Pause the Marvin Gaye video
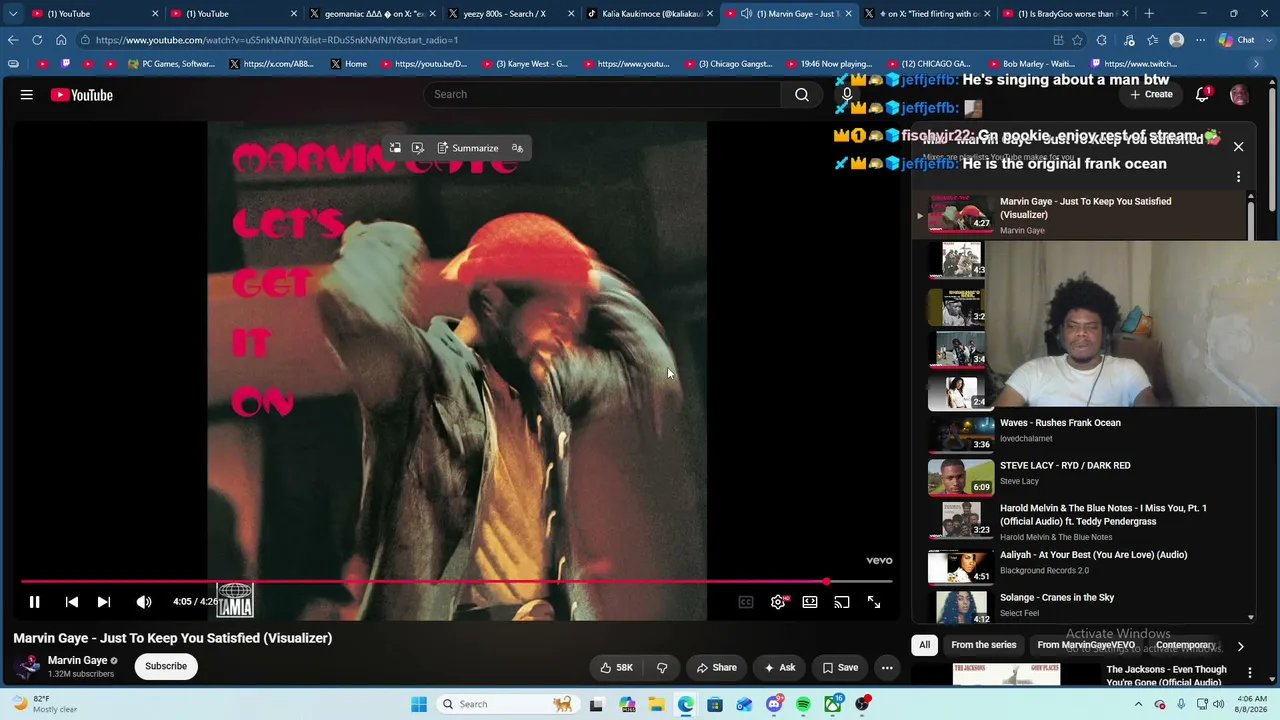The width and height of the screenshot is (1280, 720). tap(34, 602)
